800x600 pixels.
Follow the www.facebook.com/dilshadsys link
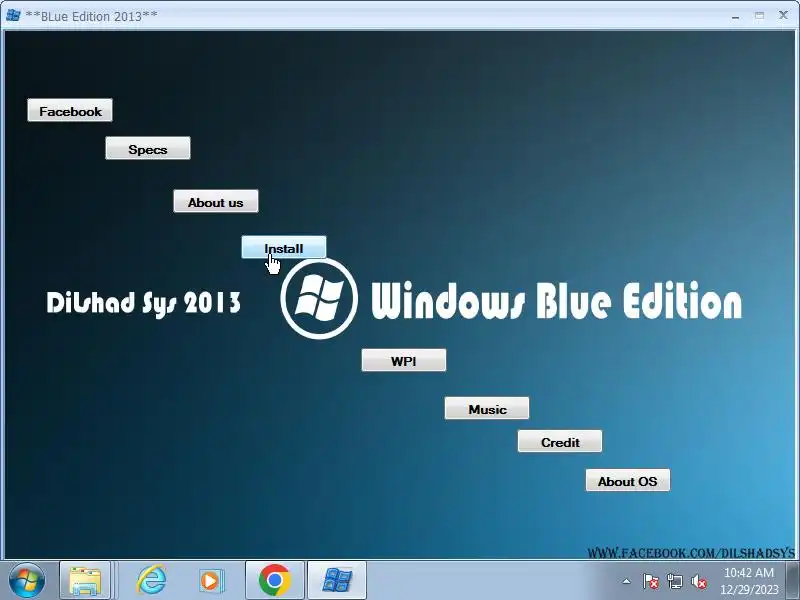[x=691, y=553]
